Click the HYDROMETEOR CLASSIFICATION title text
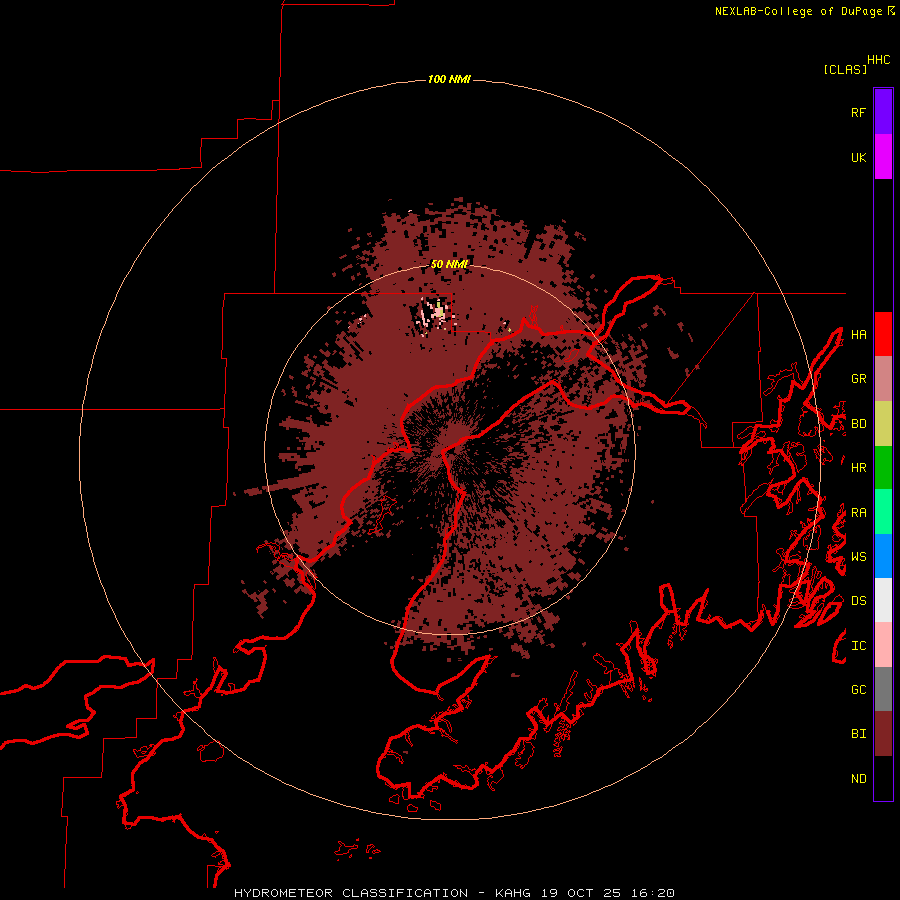900x900 pixels. coord(351,893)
